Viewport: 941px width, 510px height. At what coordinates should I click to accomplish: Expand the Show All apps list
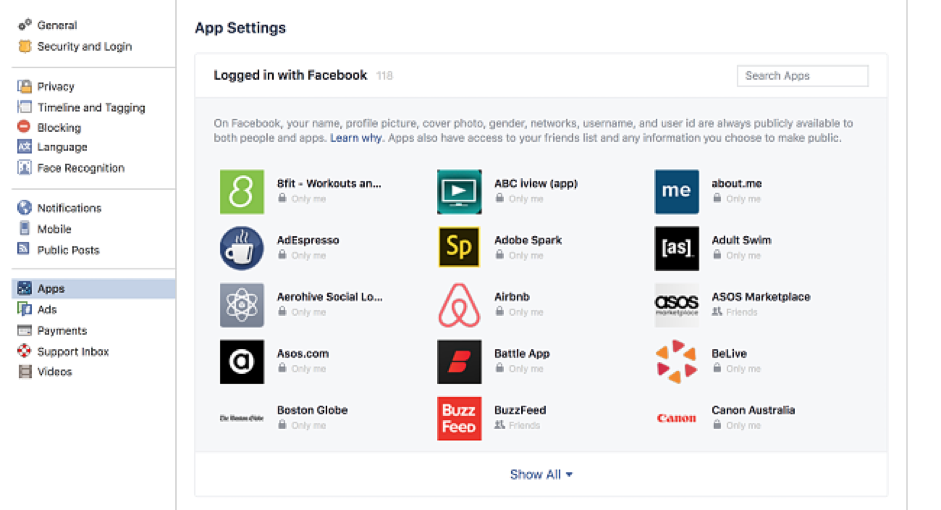[541, 474]
